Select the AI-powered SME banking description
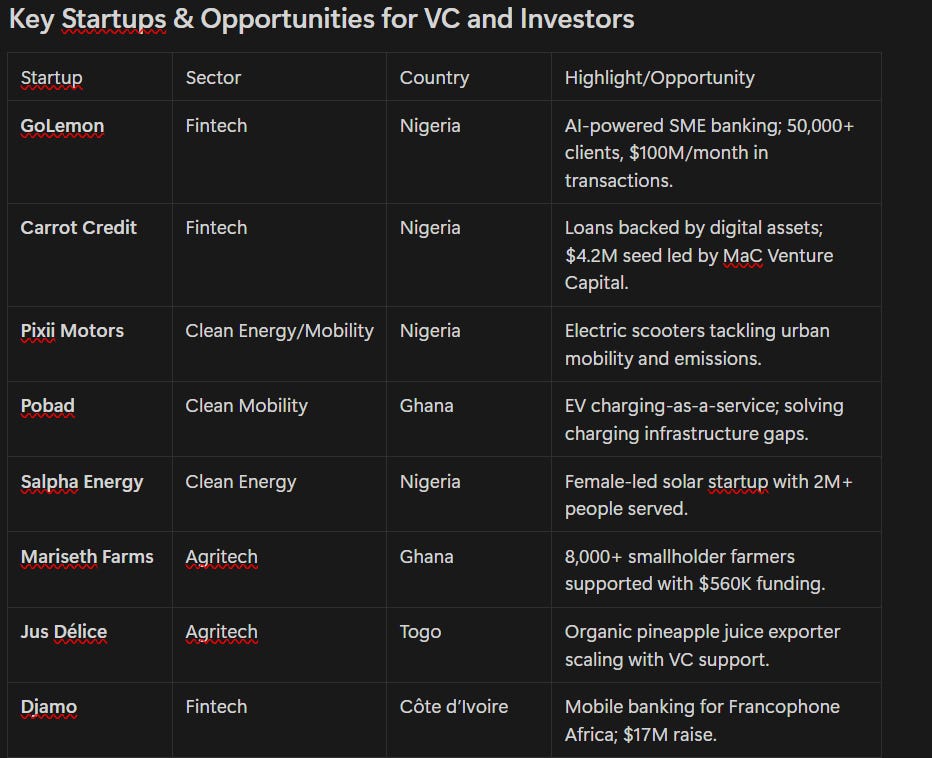Viewport: 932px width, 758px height. tap(709, 153)
